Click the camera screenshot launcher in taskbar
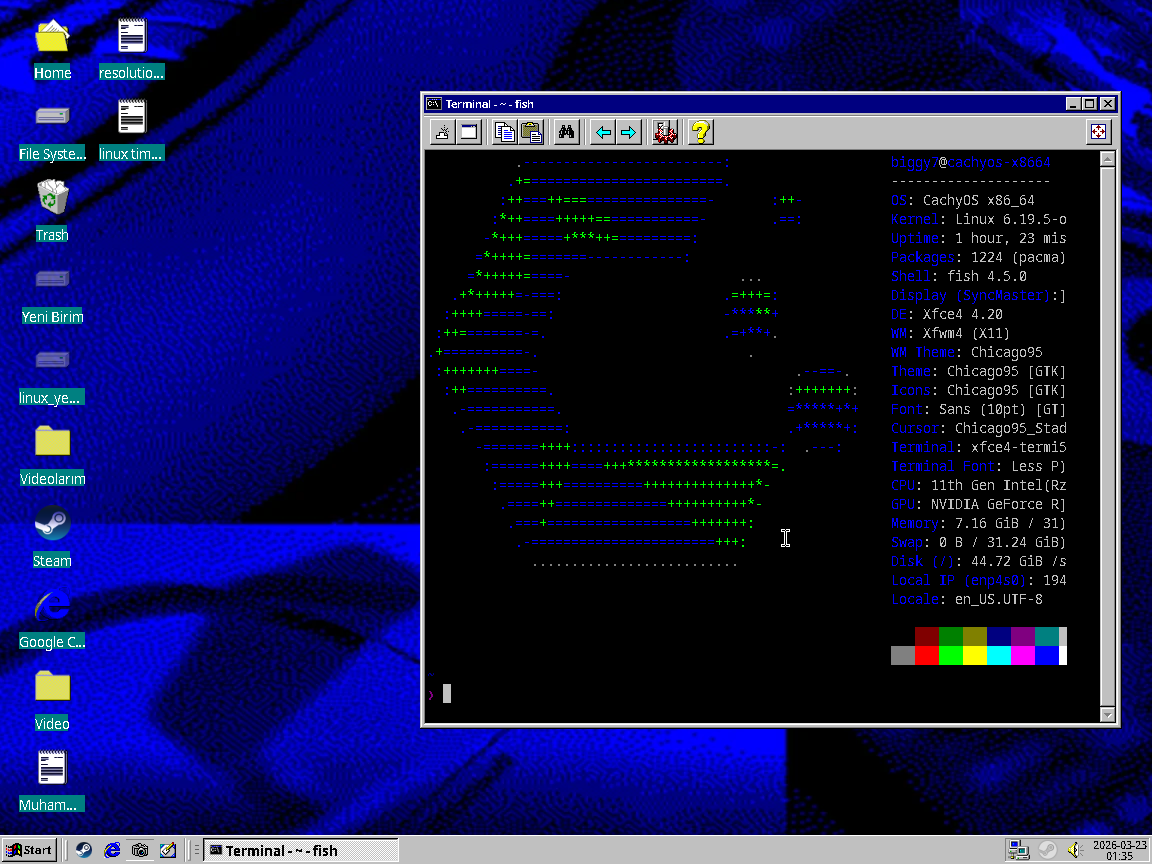 point(140,850)
